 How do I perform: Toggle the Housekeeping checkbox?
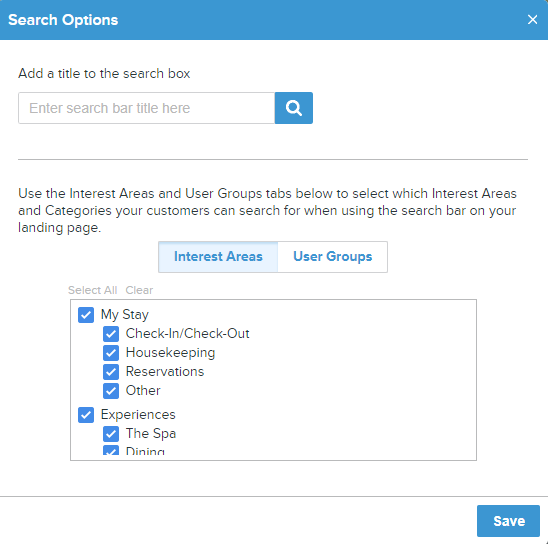coord(111,353)
